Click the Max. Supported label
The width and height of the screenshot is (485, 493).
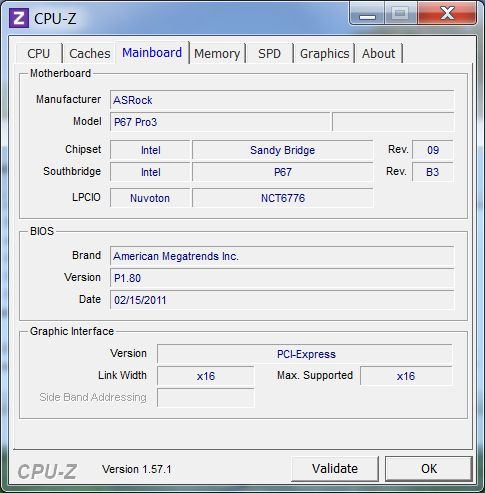tap(315, 375)
